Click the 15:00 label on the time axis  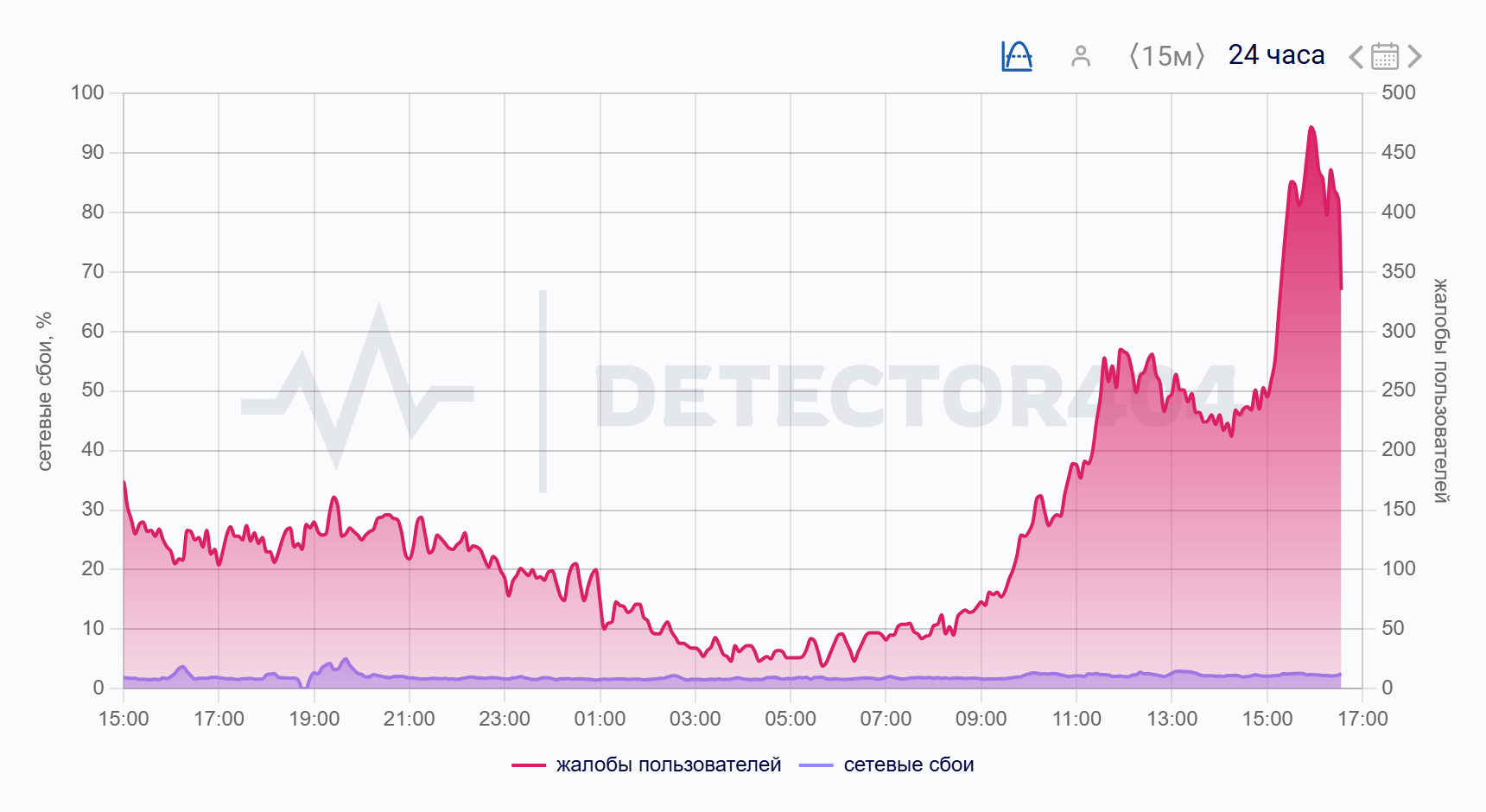coord(124,718)
